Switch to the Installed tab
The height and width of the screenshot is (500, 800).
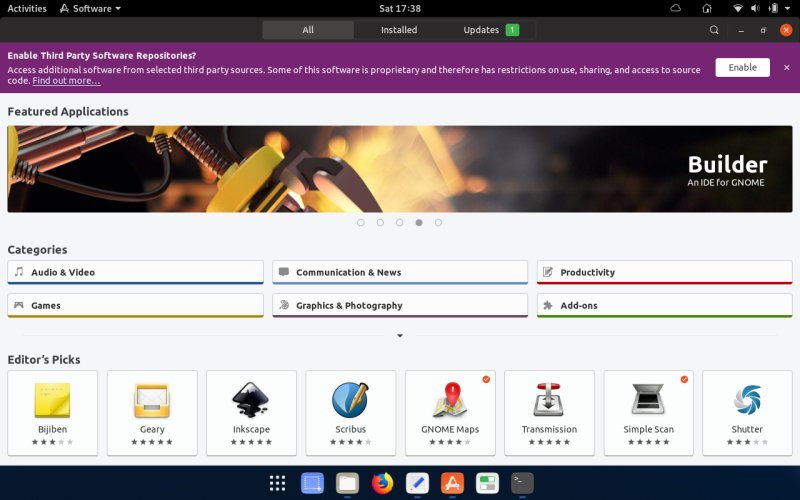399,30
